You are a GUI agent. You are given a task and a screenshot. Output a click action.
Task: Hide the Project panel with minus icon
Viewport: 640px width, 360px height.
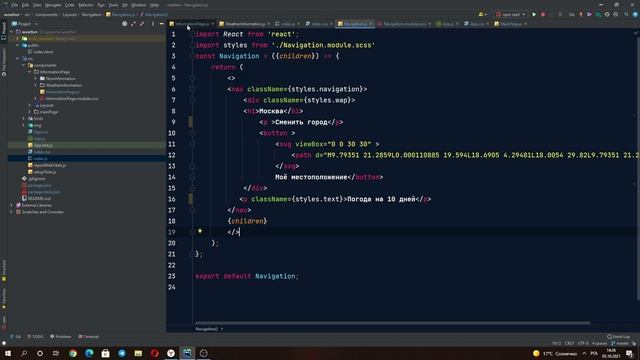(162, 24)
